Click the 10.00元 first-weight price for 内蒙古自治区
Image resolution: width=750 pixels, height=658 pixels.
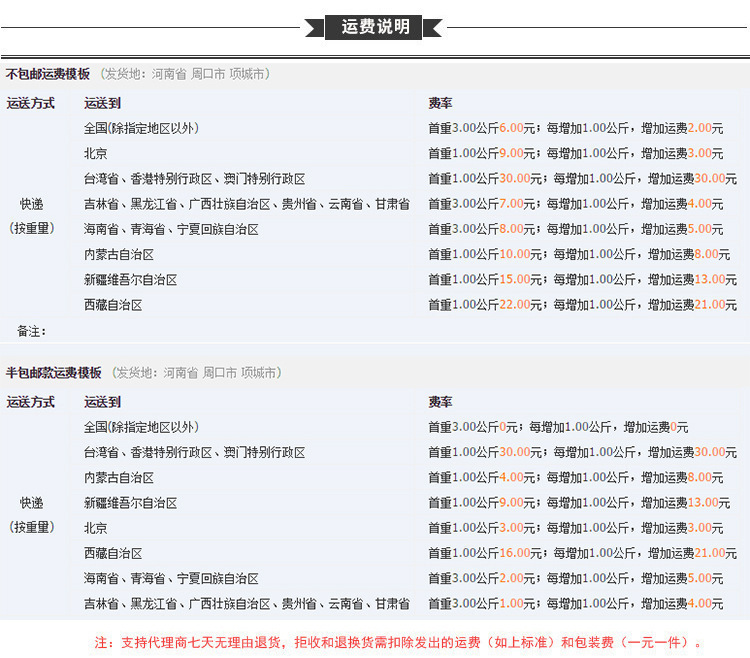click(x=520, y=255)
